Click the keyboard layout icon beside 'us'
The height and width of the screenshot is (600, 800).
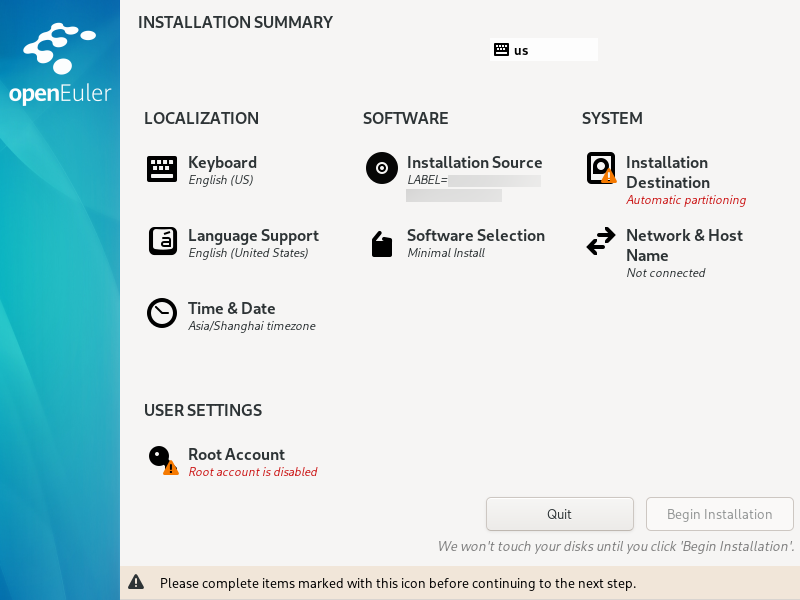click(x=501, y=50)
